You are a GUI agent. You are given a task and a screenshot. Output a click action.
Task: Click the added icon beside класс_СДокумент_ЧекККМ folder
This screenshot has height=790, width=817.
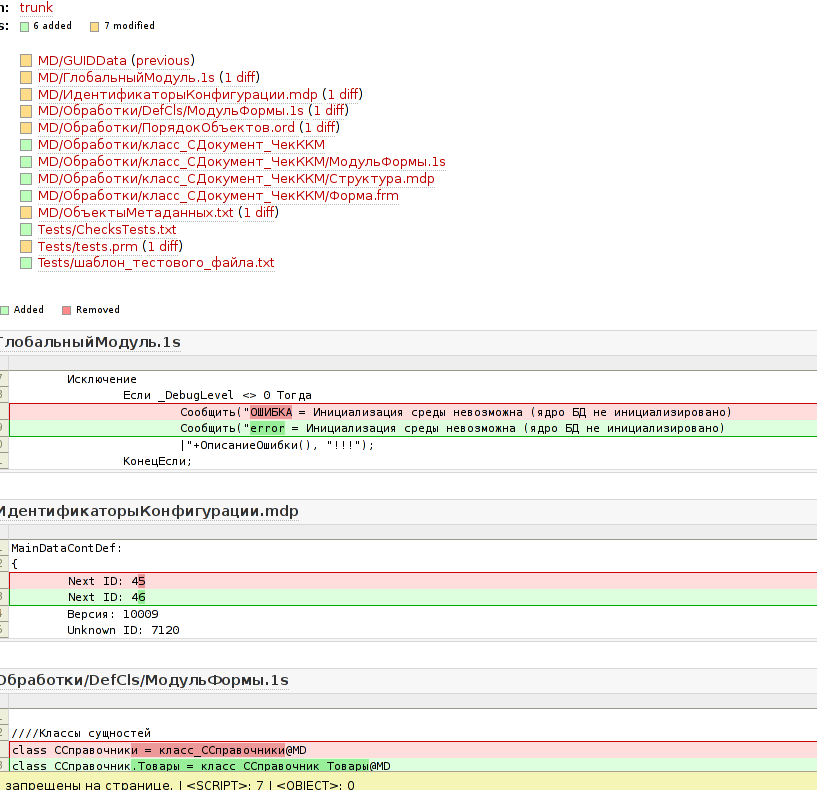26,146
